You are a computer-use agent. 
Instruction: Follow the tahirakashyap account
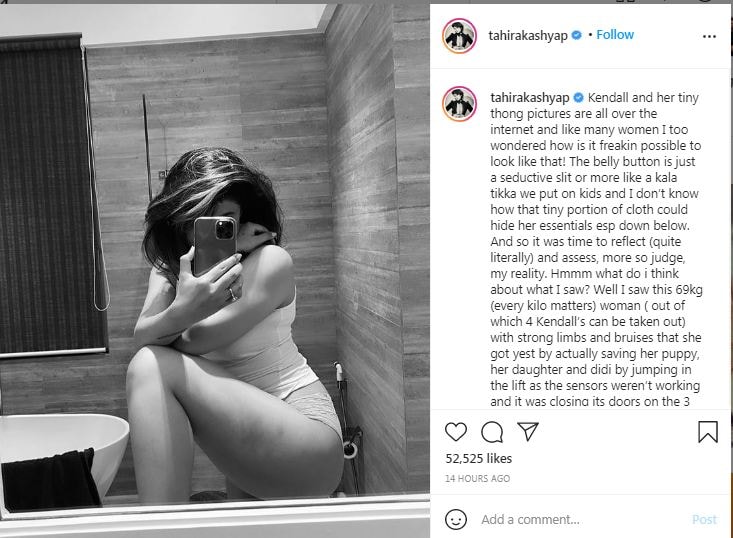coord(615,35)
